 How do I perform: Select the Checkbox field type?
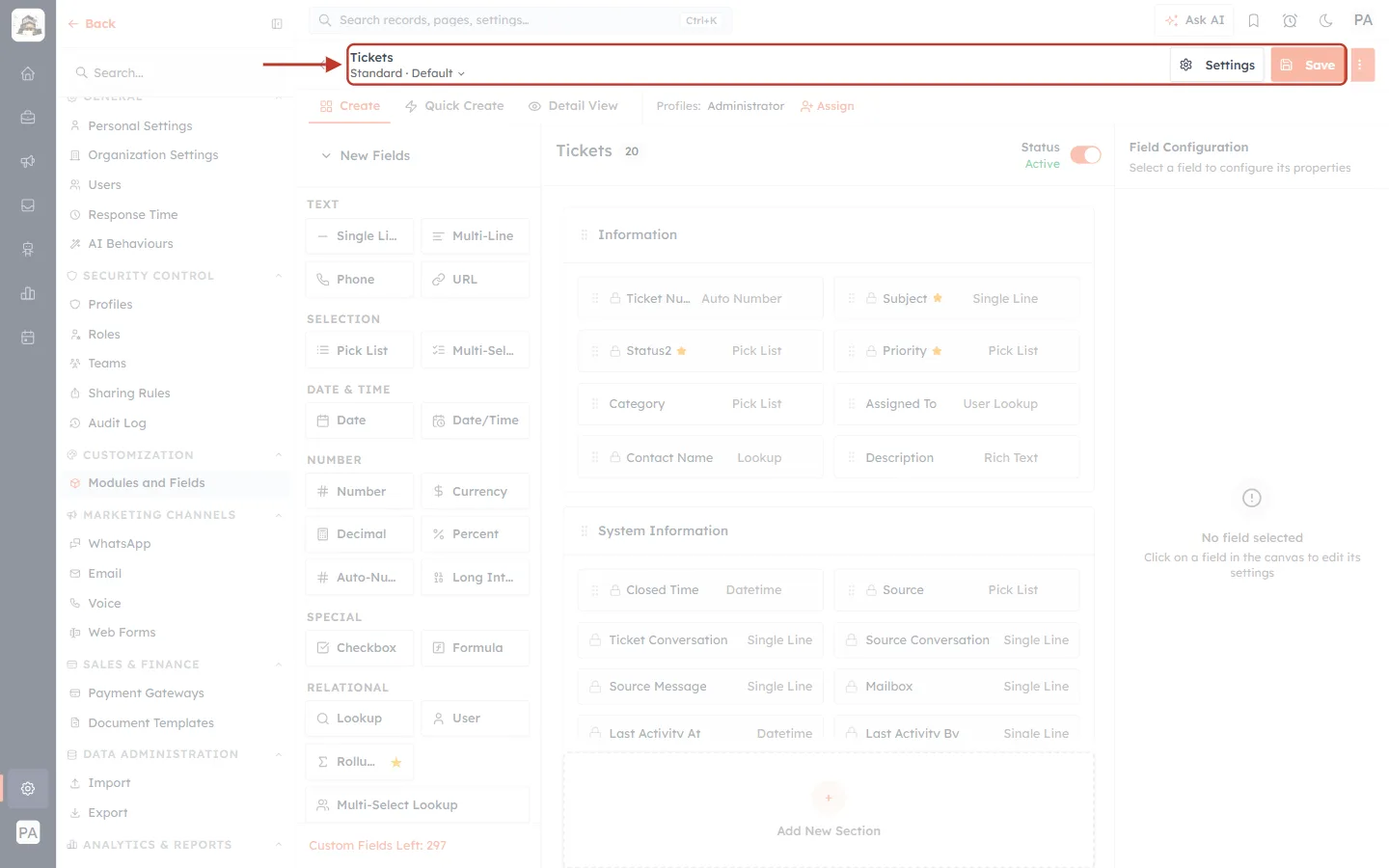(360, 648)
